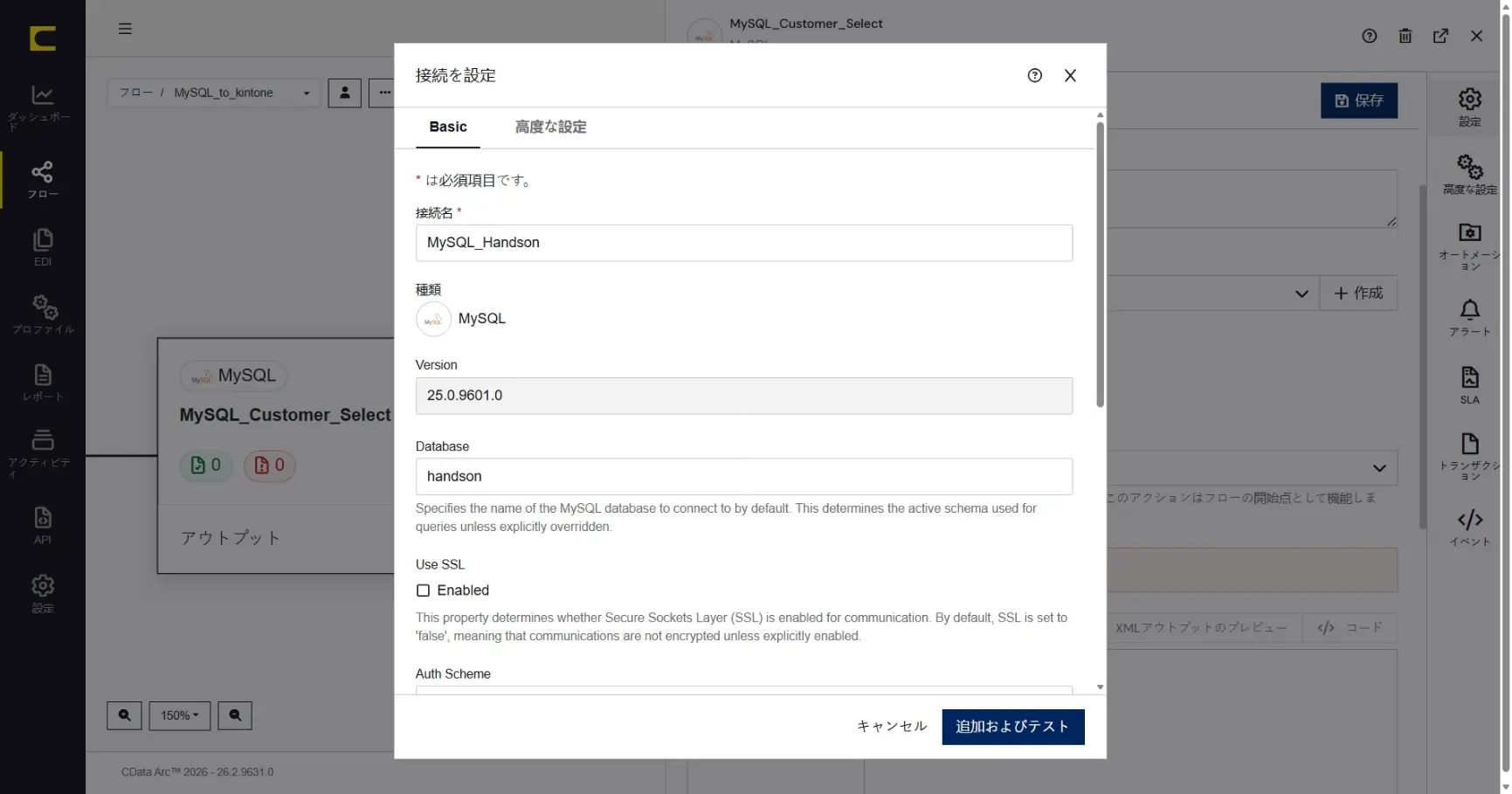Open the トランザクション tab on the right
Viewport: 1512px width, 794px height.
pos(1469,456)
